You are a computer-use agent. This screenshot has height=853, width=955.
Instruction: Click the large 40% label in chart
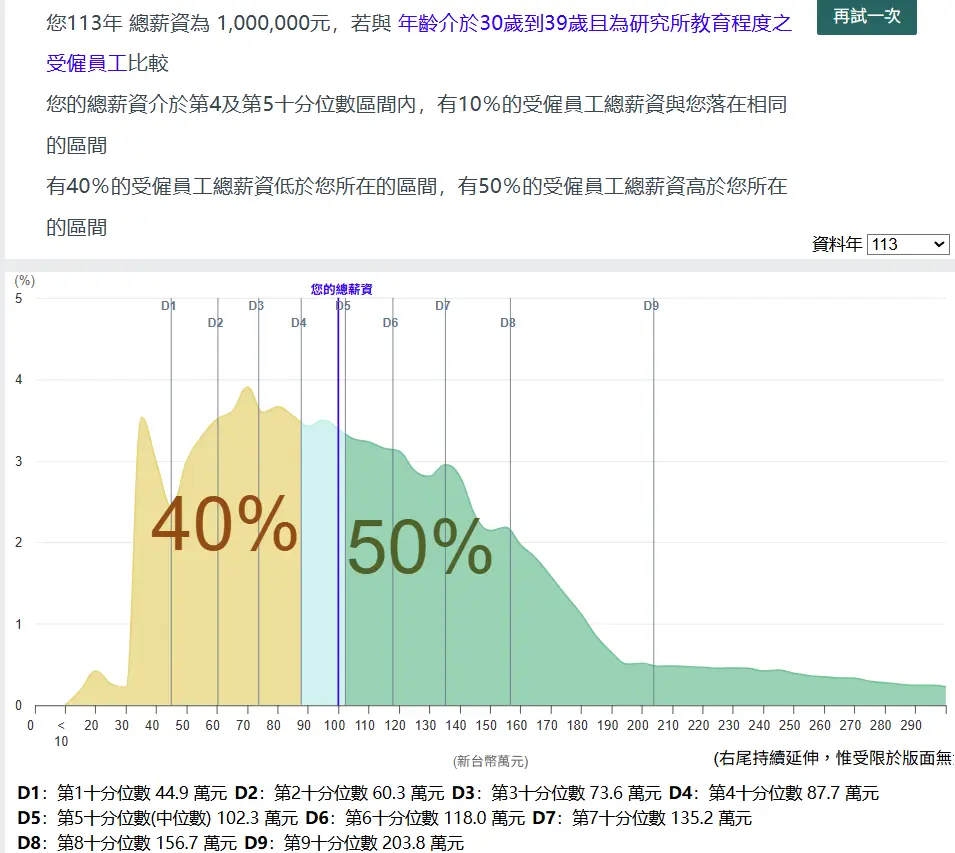[x=223, y=526]
